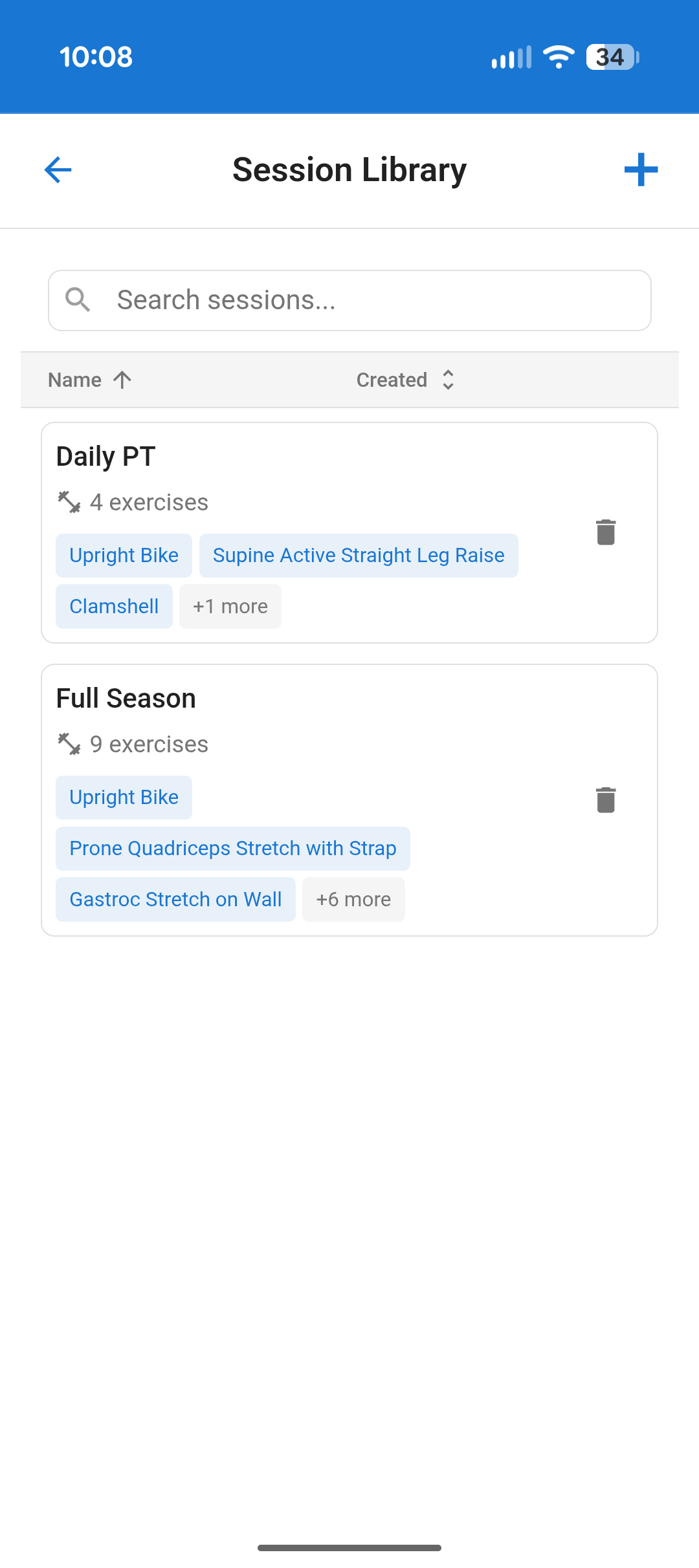Image resolution: width=699 pixels, height=1568 pixels.
Task: Tap Gastroc Stretch on Wall chip
Action: tap(175, 899)
